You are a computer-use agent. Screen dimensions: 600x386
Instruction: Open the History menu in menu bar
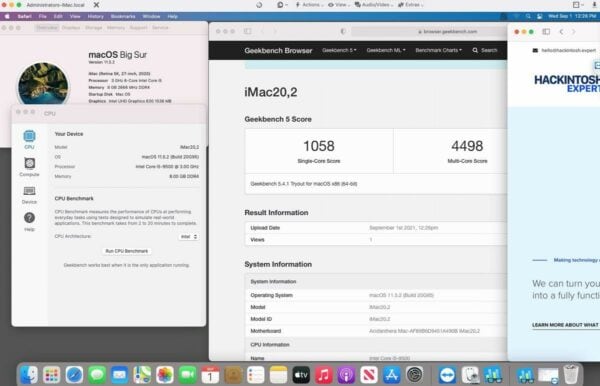(x=96, y=16)
